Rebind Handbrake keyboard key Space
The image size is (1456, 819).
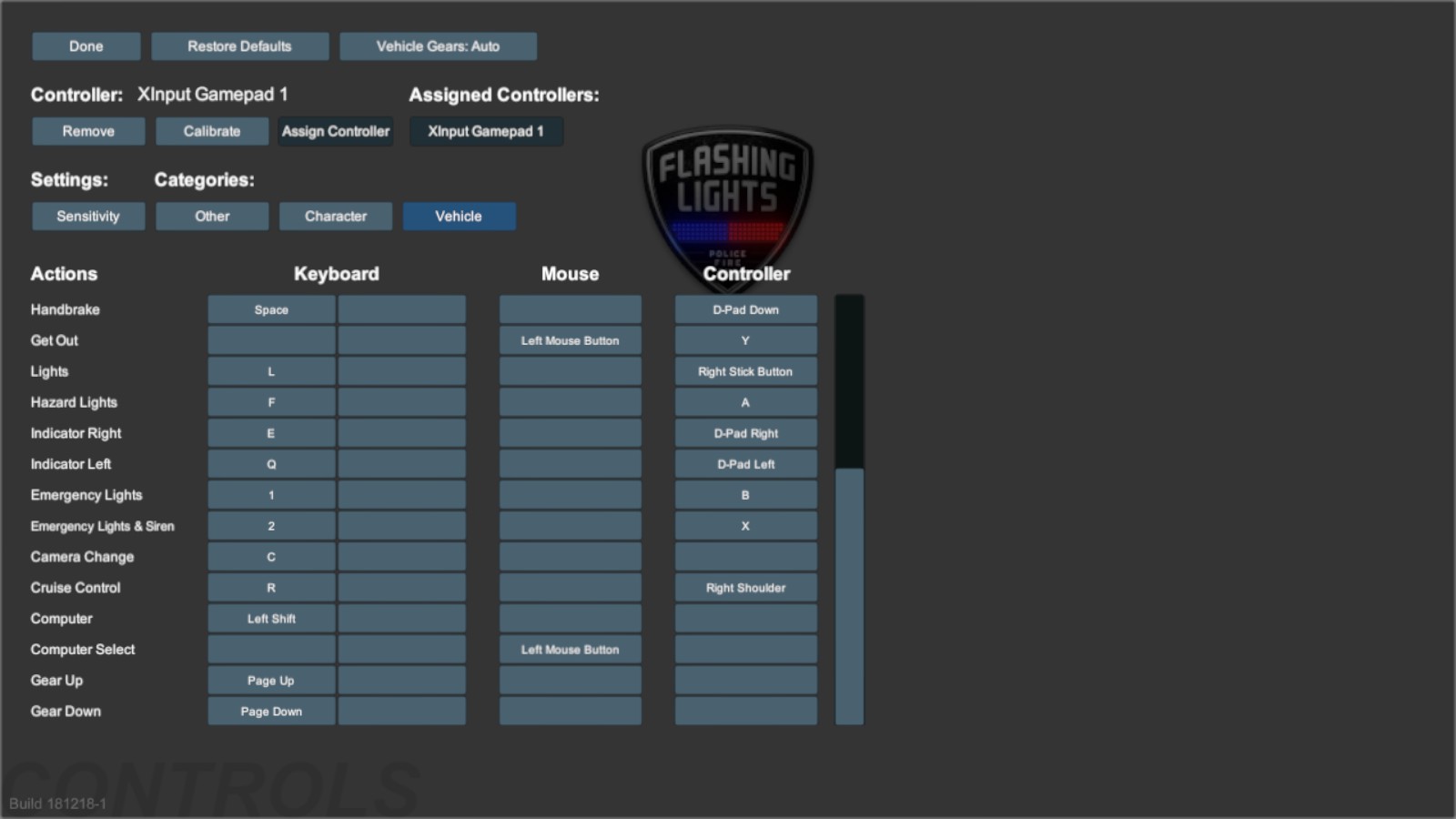point(271,309)
